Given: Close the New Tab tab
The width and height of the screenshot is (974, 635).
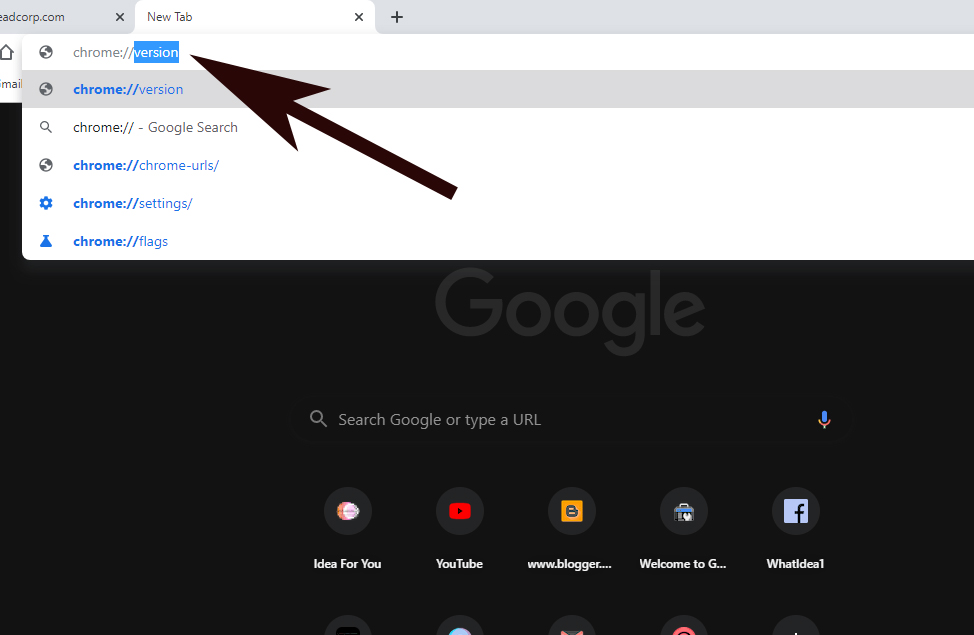Looking at the screenshot, I should (358, 17).
